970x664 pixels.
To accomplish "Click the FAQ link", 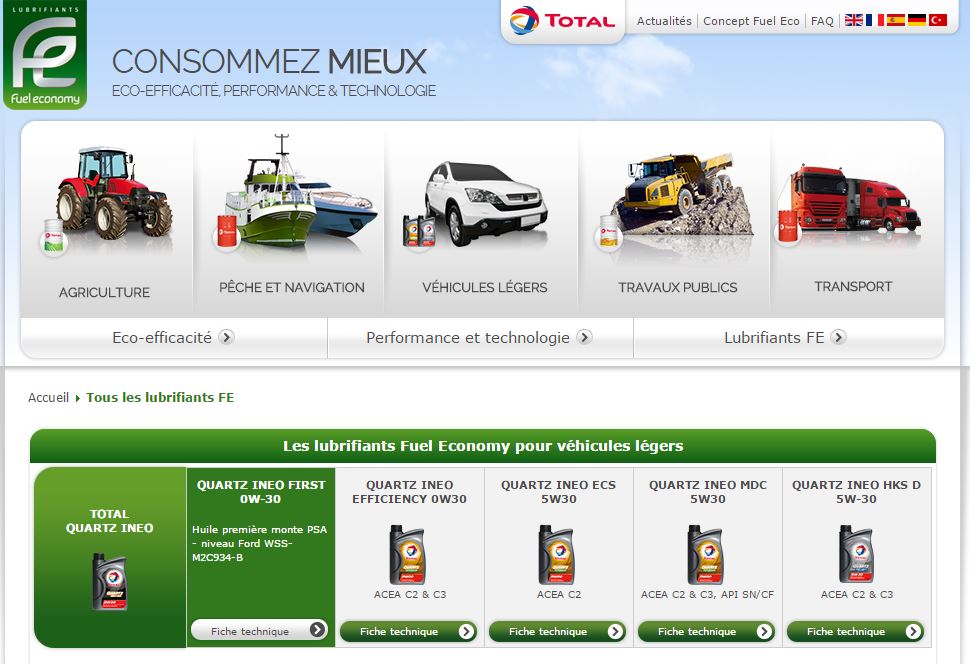I will (x=821, y=20).
